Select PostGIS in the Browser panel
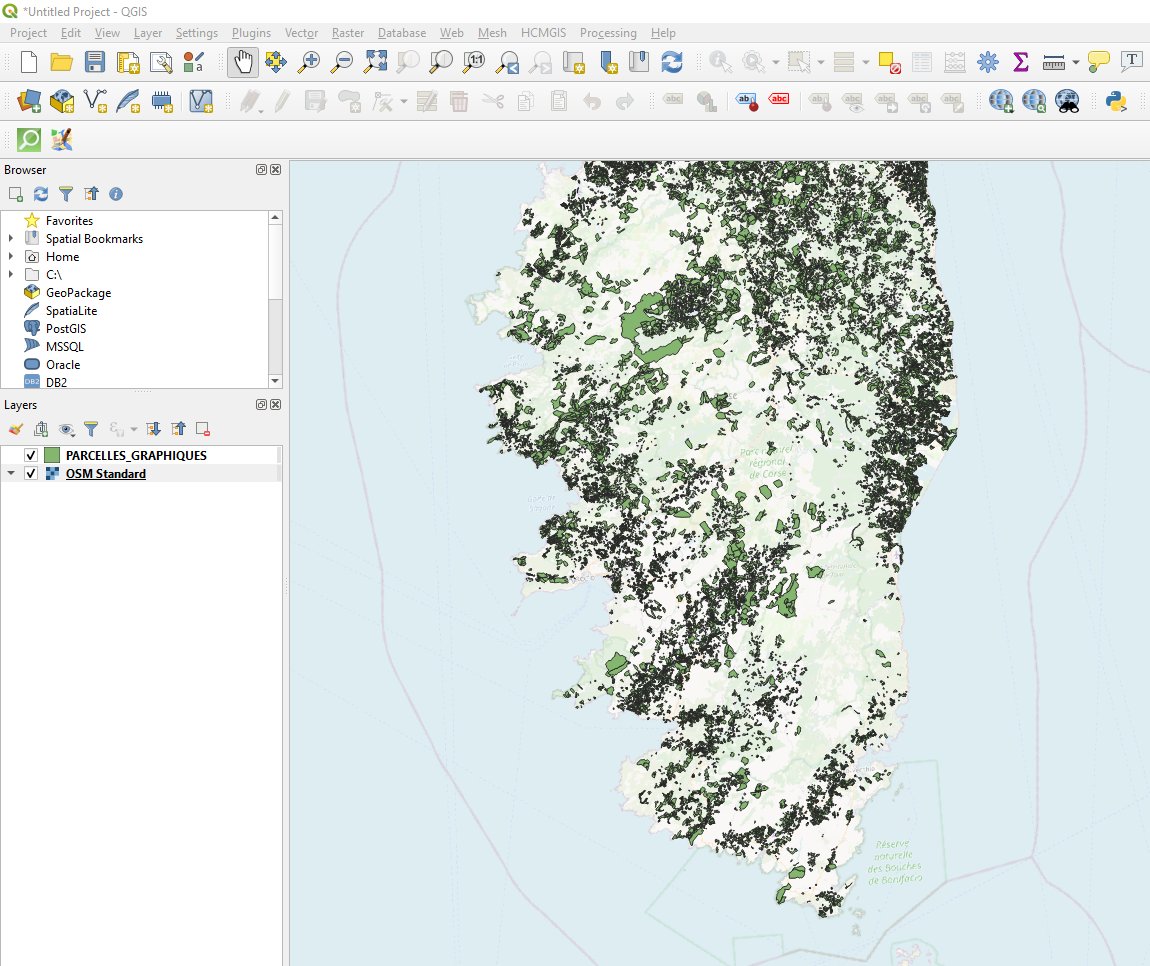Image resolution: width=1150 pixels, height=966 pixels. click(66, 329)
